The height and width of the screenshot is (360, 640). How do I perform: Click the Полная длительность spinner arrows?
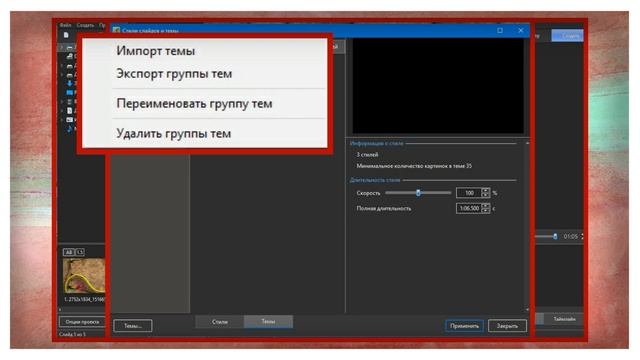tap(485, 208)
